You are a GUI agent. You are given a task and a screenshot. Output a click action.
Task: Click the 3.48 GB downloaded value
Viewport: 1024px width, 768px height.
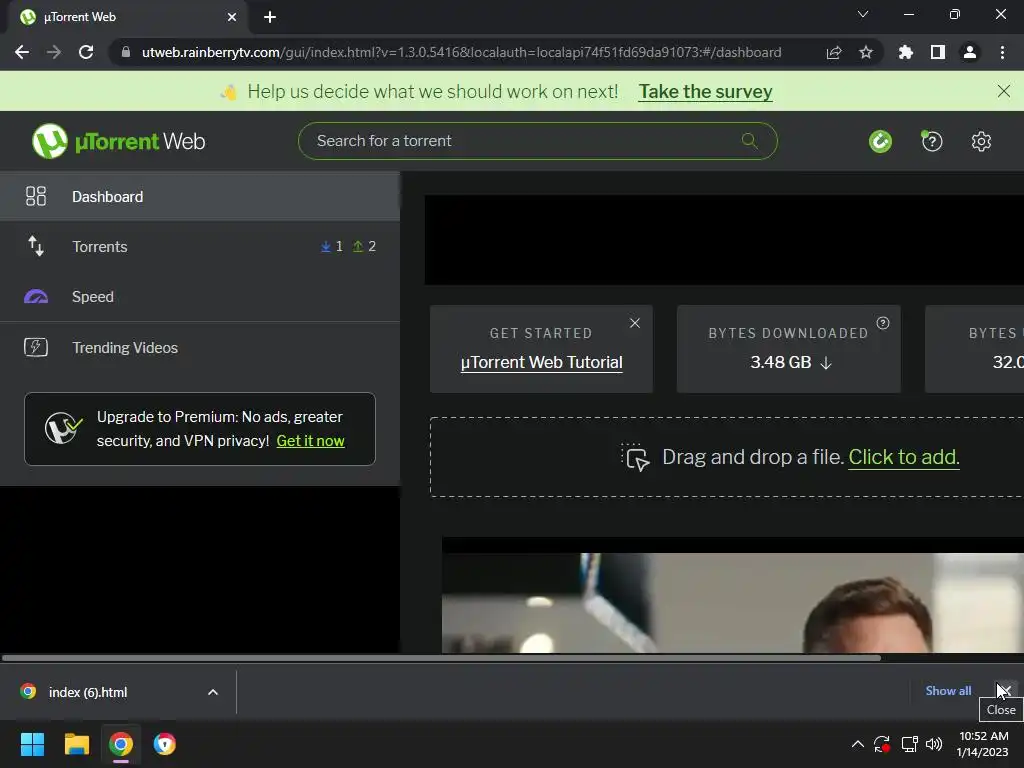click(x=780, y=362)
